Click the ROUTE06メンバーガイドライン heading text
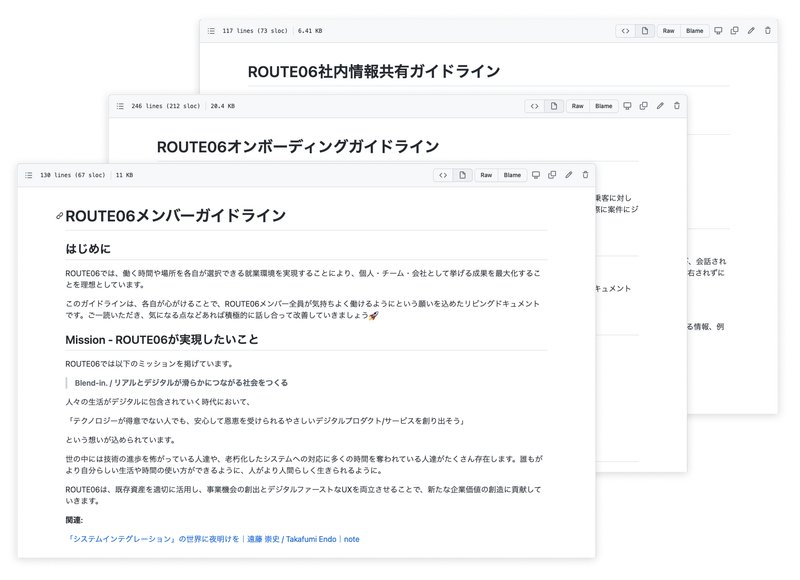The width and height of the screenshot is (800, 580). [x=176, y=216]
